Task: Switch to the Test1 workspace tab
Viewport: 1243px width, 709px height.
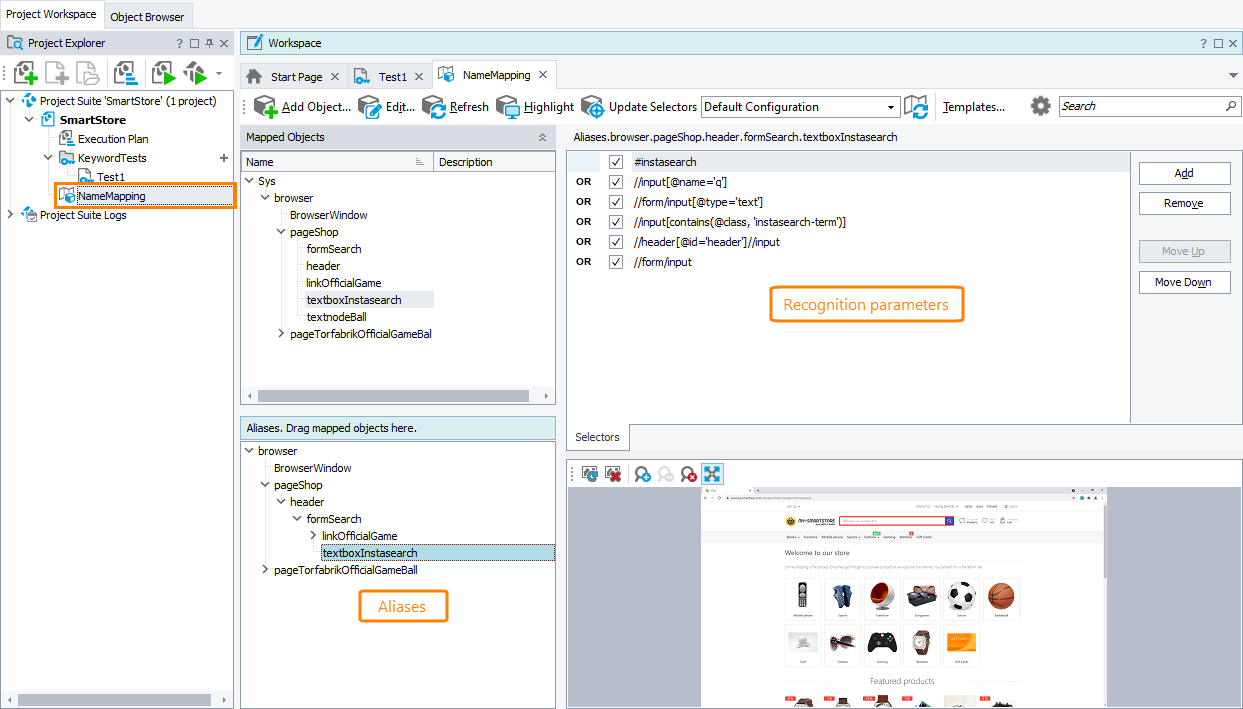Action: click(392, 77)
